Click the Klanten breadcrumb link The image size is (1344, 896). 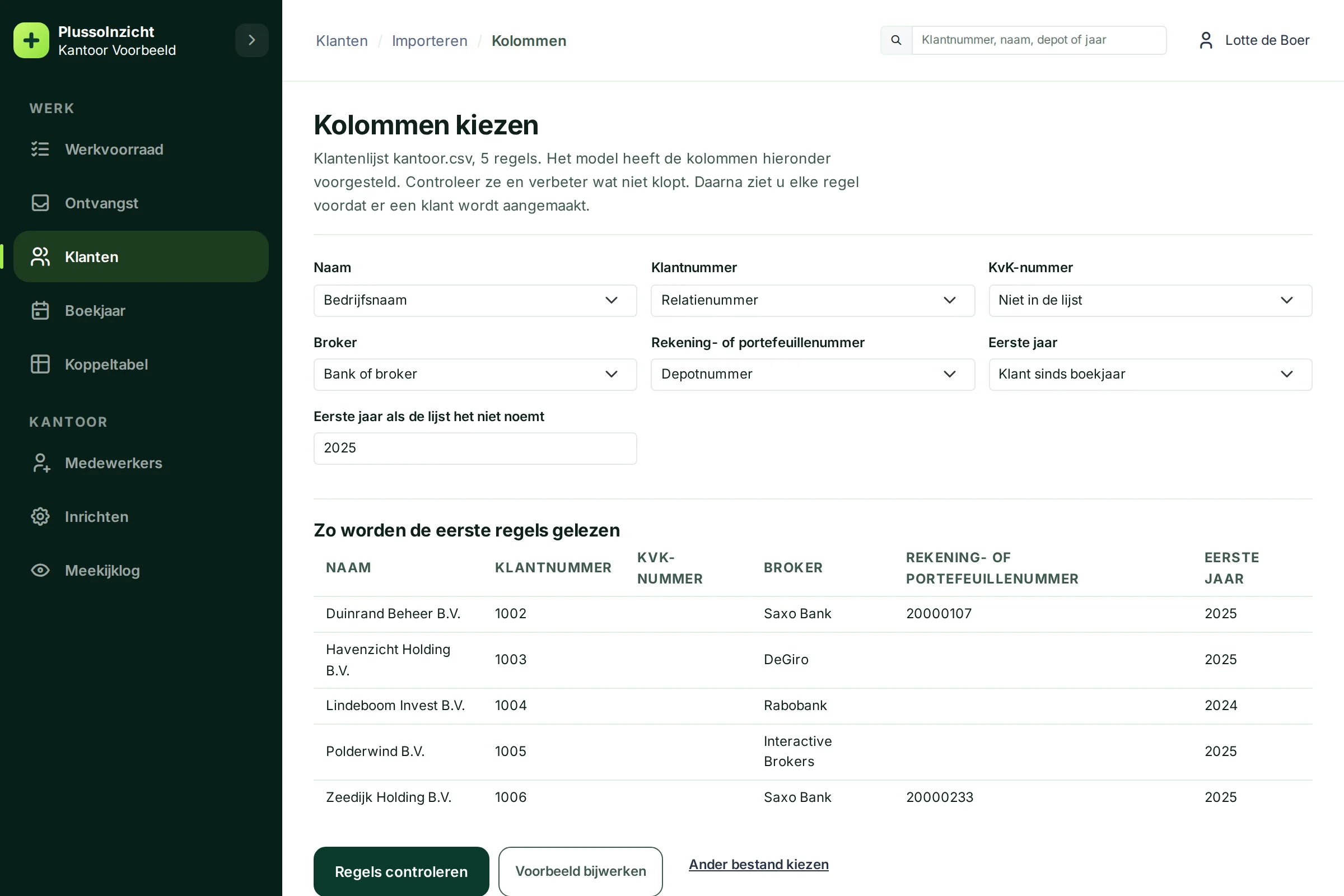[342, 40]
